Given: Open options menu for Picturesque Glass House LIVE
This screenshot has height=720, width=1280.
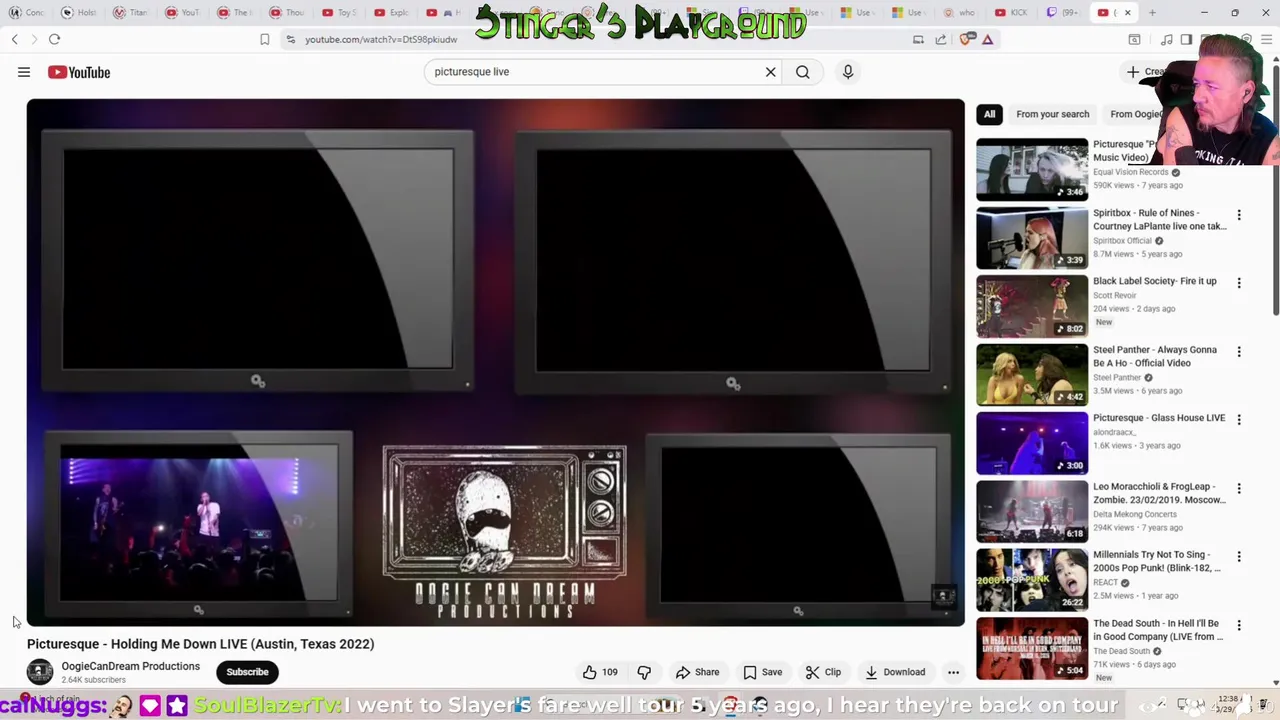Looking at the screenshot, I should coord(1239,420).
